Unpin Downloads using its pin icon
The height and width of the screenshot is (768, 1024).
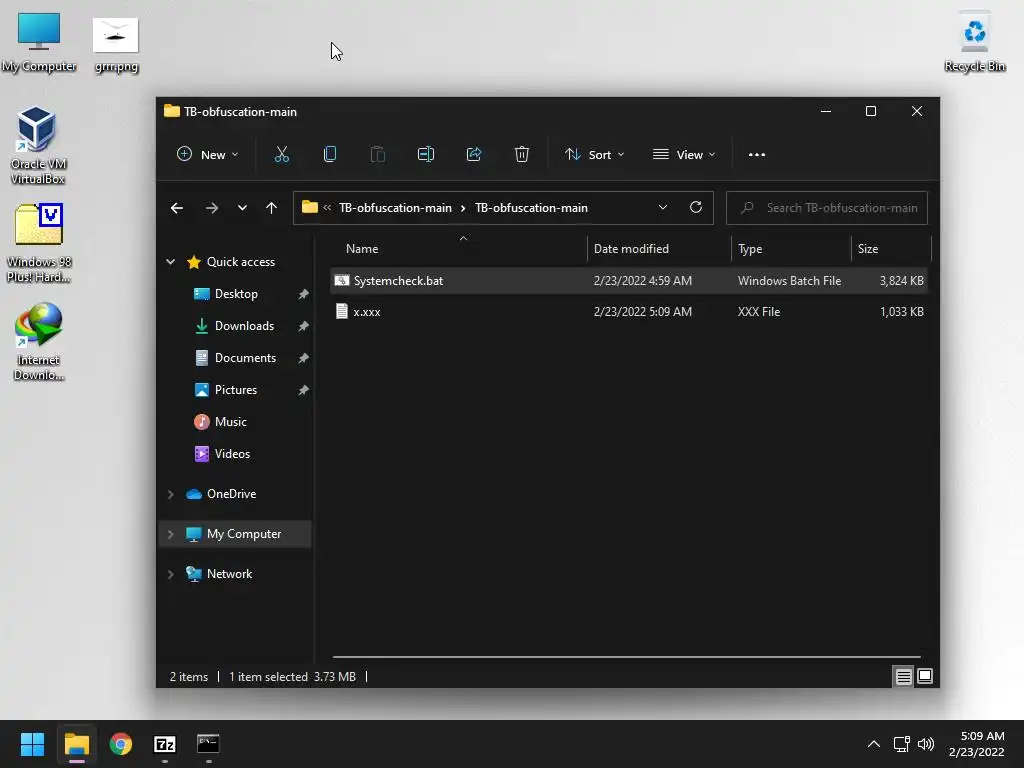pyautogui.click(x=304, y=327)
